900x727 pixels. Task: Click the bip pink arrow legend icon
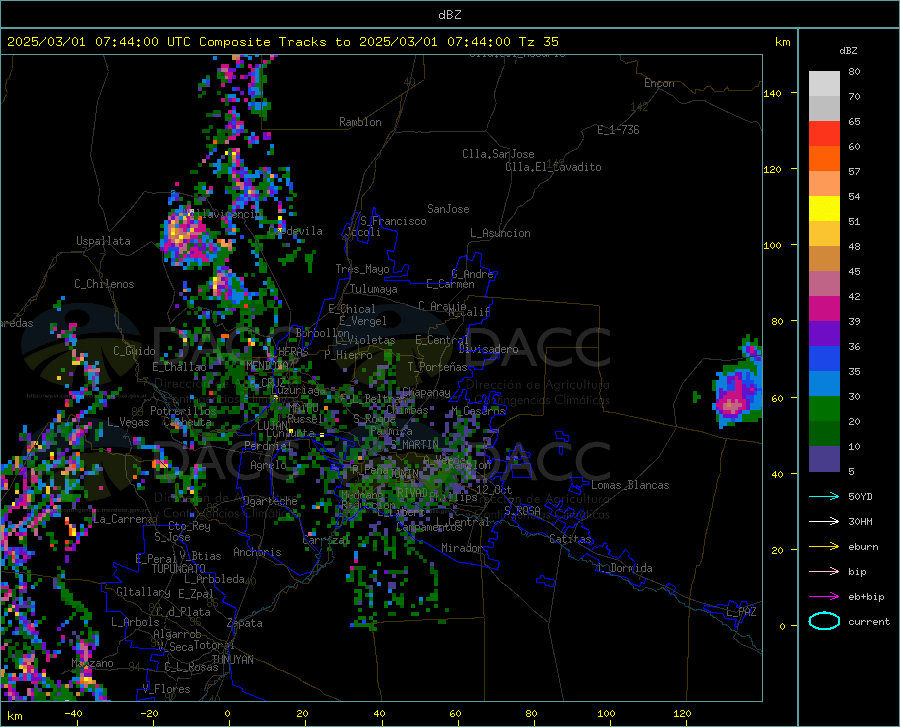(x=824, y=572)
